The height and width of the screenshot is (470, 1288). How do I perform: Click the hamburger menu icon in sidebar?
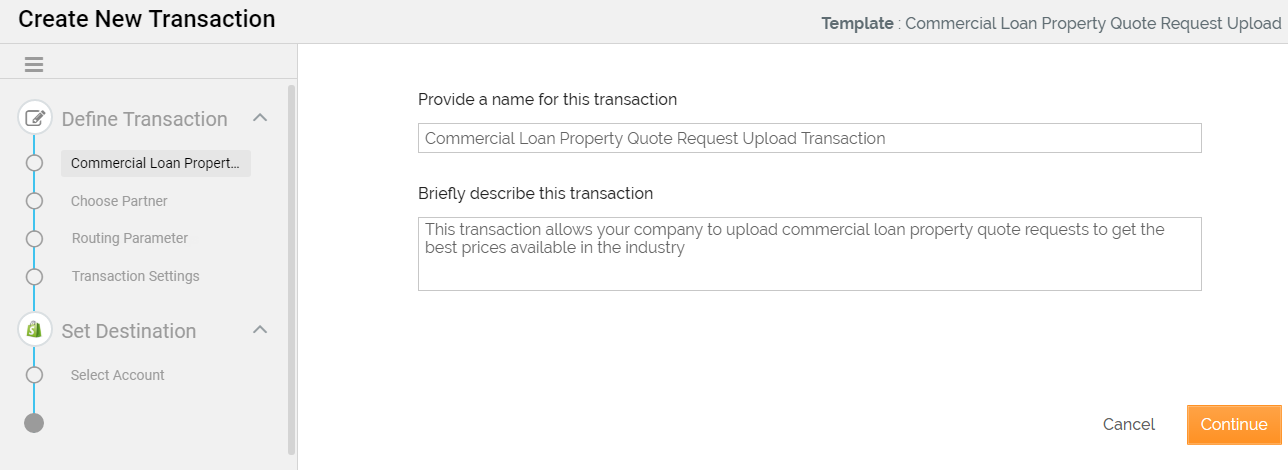coord(34,65)
